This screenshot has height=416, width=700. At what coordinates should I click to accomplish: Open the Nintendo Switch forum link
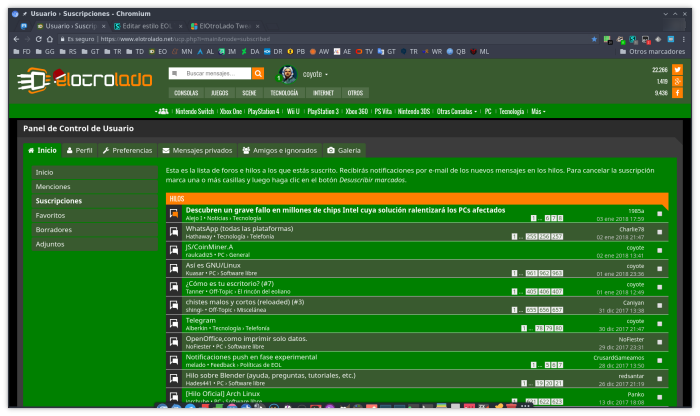[195, 111]
